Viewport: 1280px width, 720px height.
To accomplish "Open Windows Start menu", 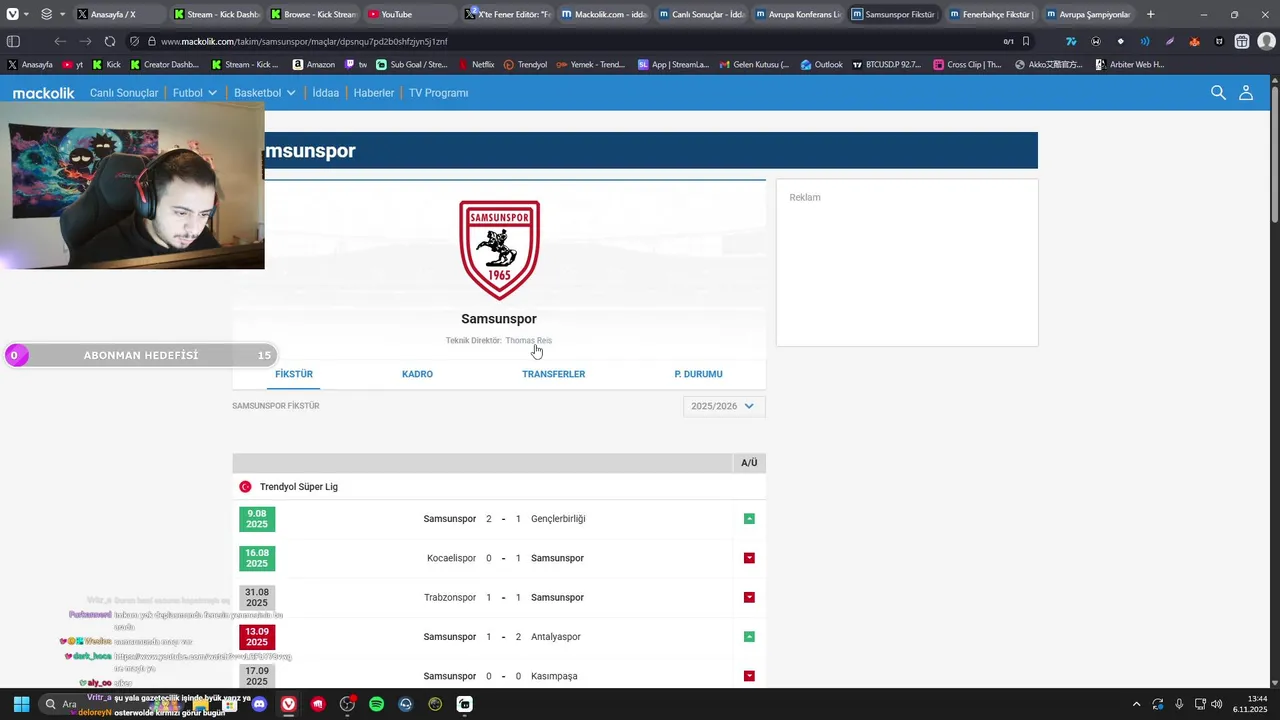I will point(21,704).
